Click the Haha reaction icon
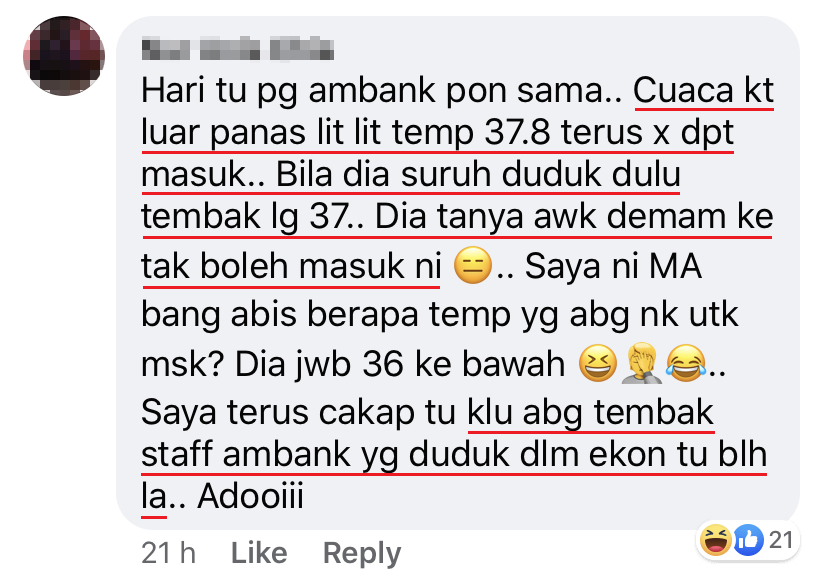 [716, 540]
